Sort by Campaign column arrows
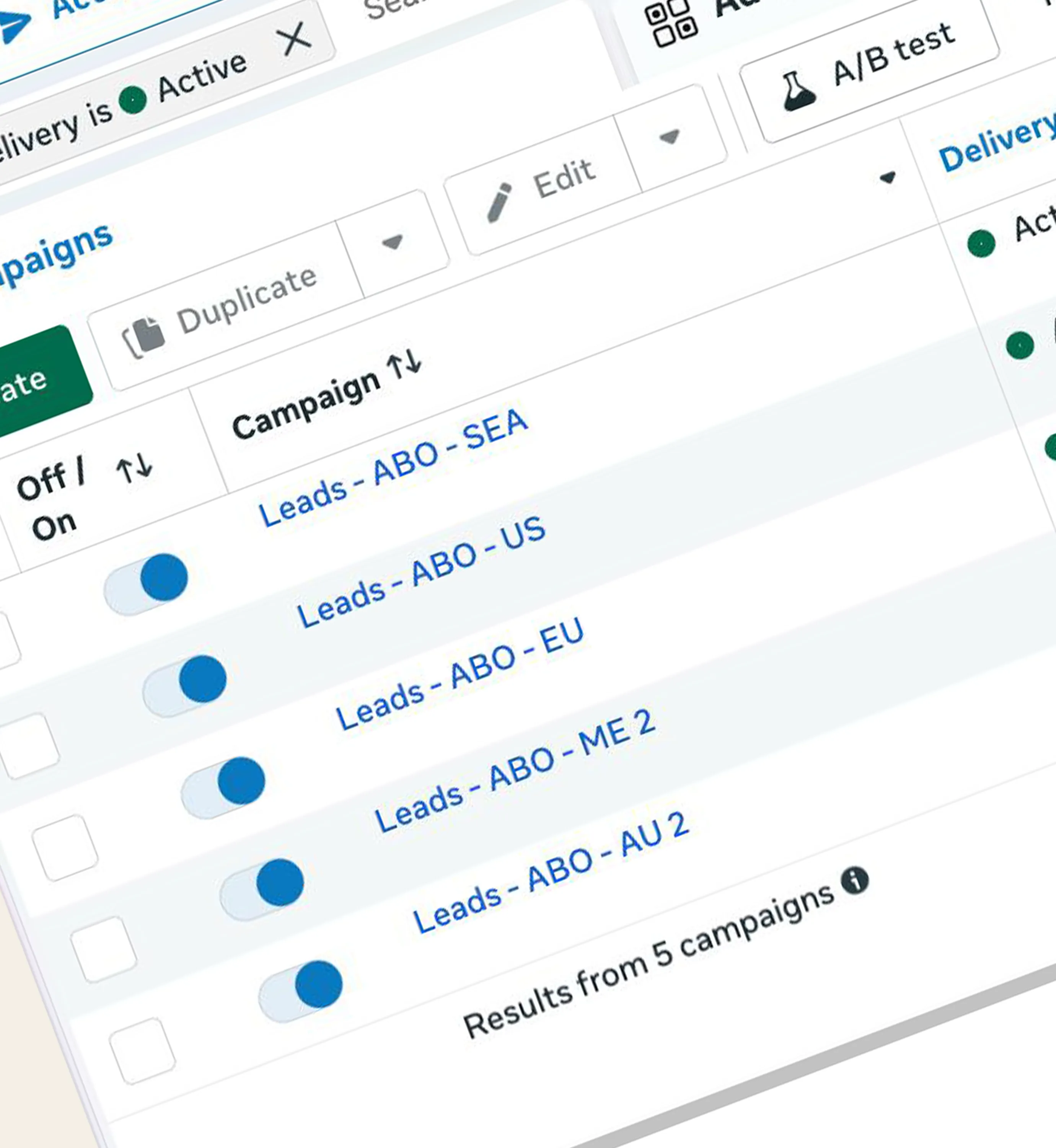The height and width of the screenshot is (1148, 1056). (x=404, y=364)
